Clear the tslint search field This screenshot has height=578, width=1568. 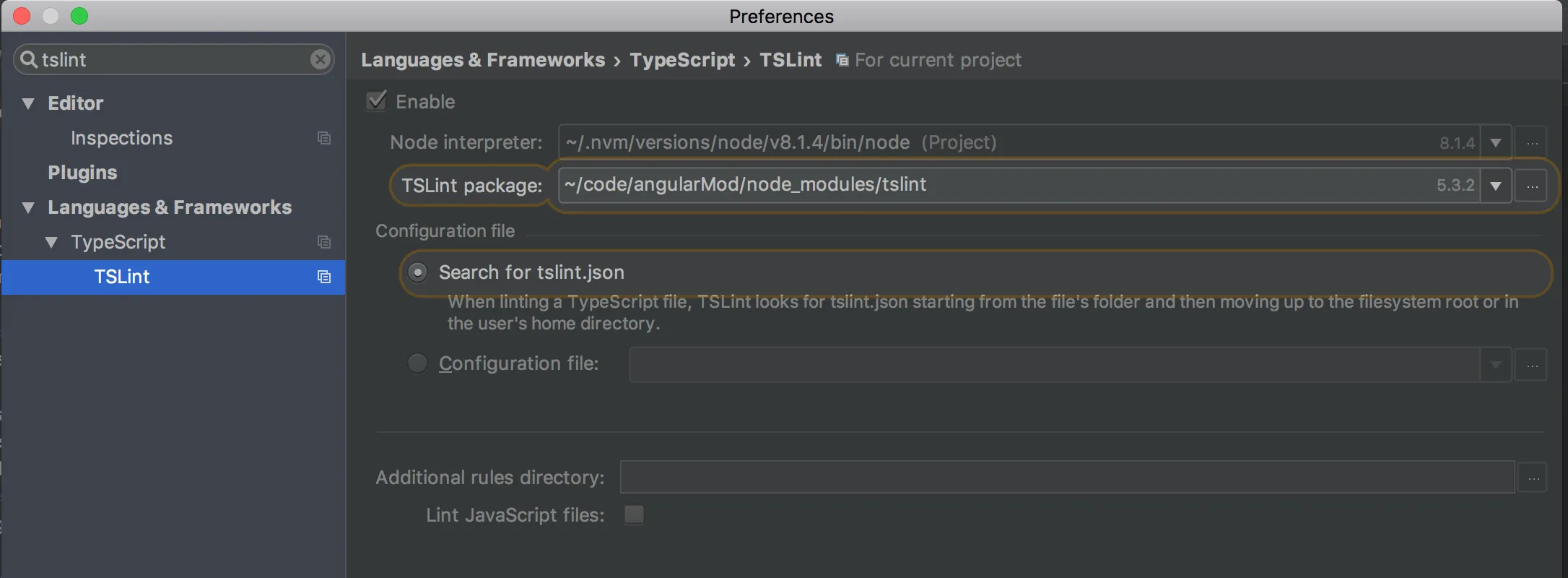pyautogui.click(x=320, y=59)
